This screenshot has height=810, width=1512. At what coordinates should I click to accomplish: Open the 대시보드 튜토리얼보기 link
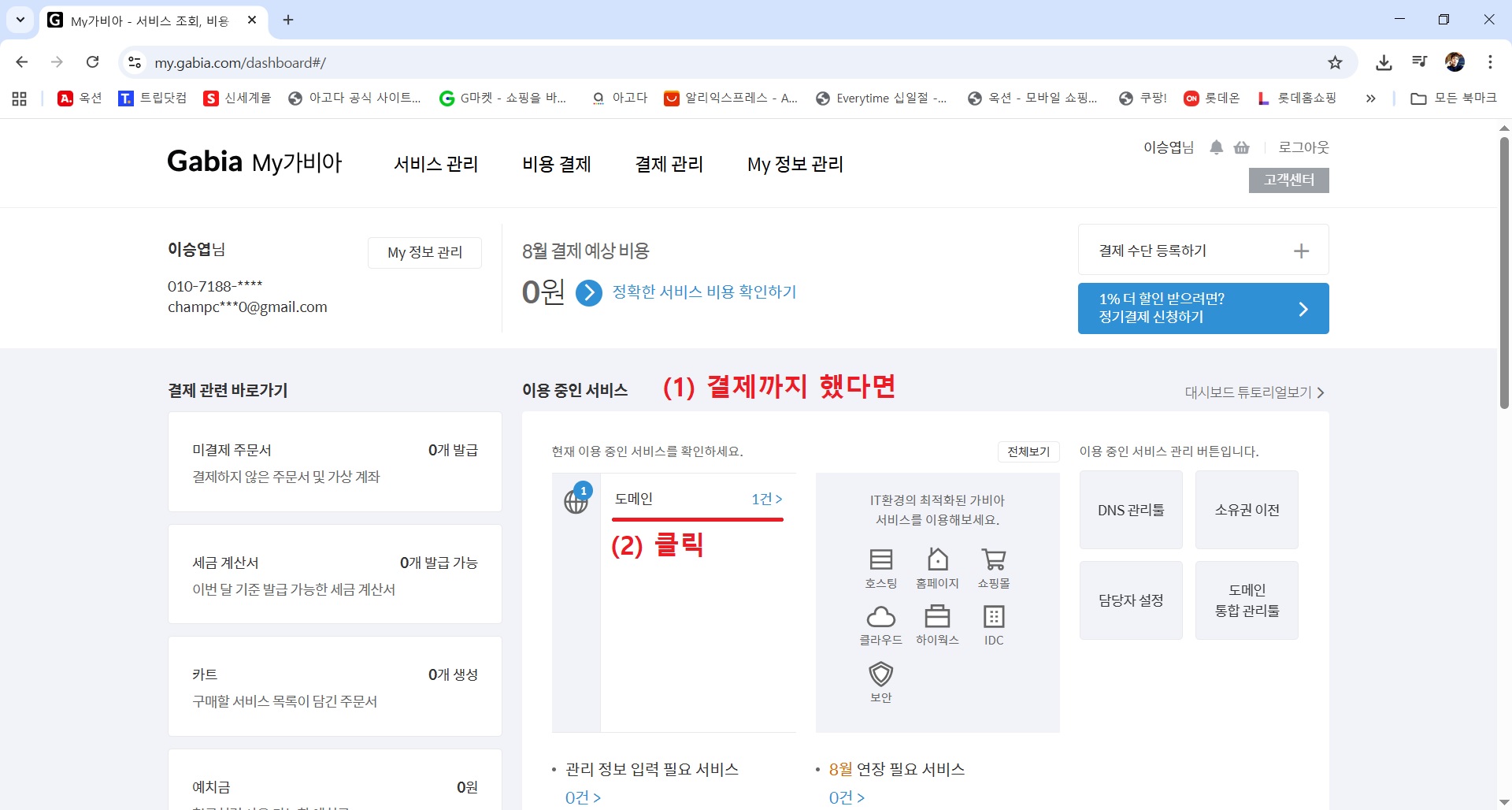coord(1254,392)
